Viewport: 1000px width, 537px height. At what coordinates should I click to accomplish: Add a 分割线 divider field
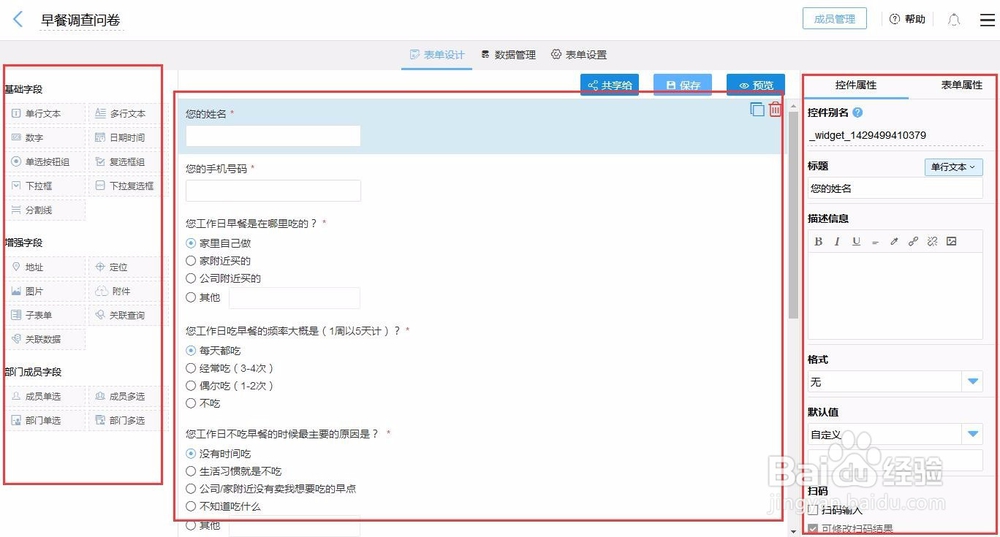46,210
